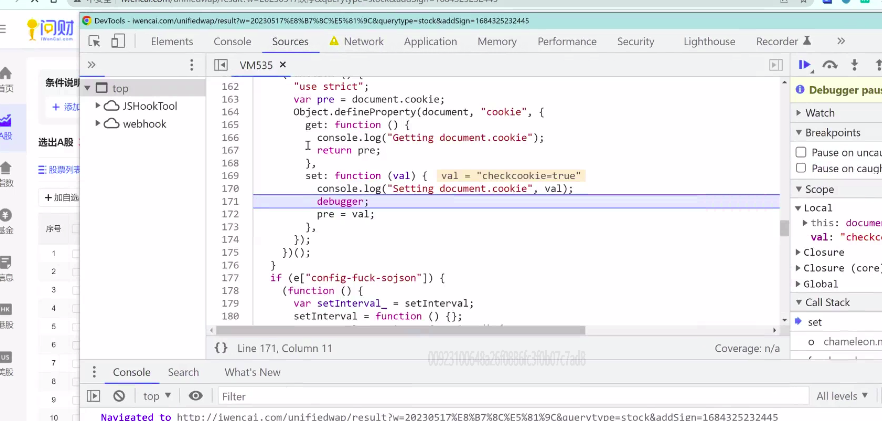This screenshot has width=882, height=421.
Task: Switch to the Lighthouse tab
Action: coord(709,41)
